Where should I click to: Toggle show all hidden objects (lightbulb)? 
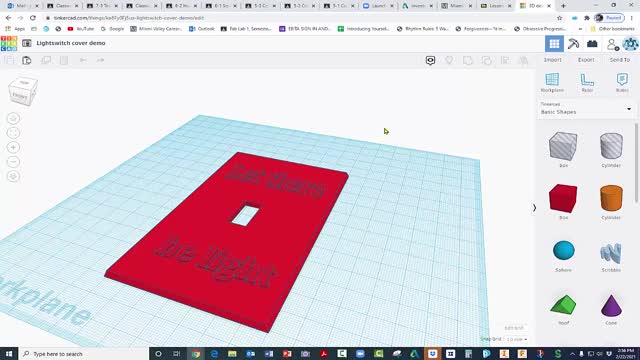pos(449,60)
